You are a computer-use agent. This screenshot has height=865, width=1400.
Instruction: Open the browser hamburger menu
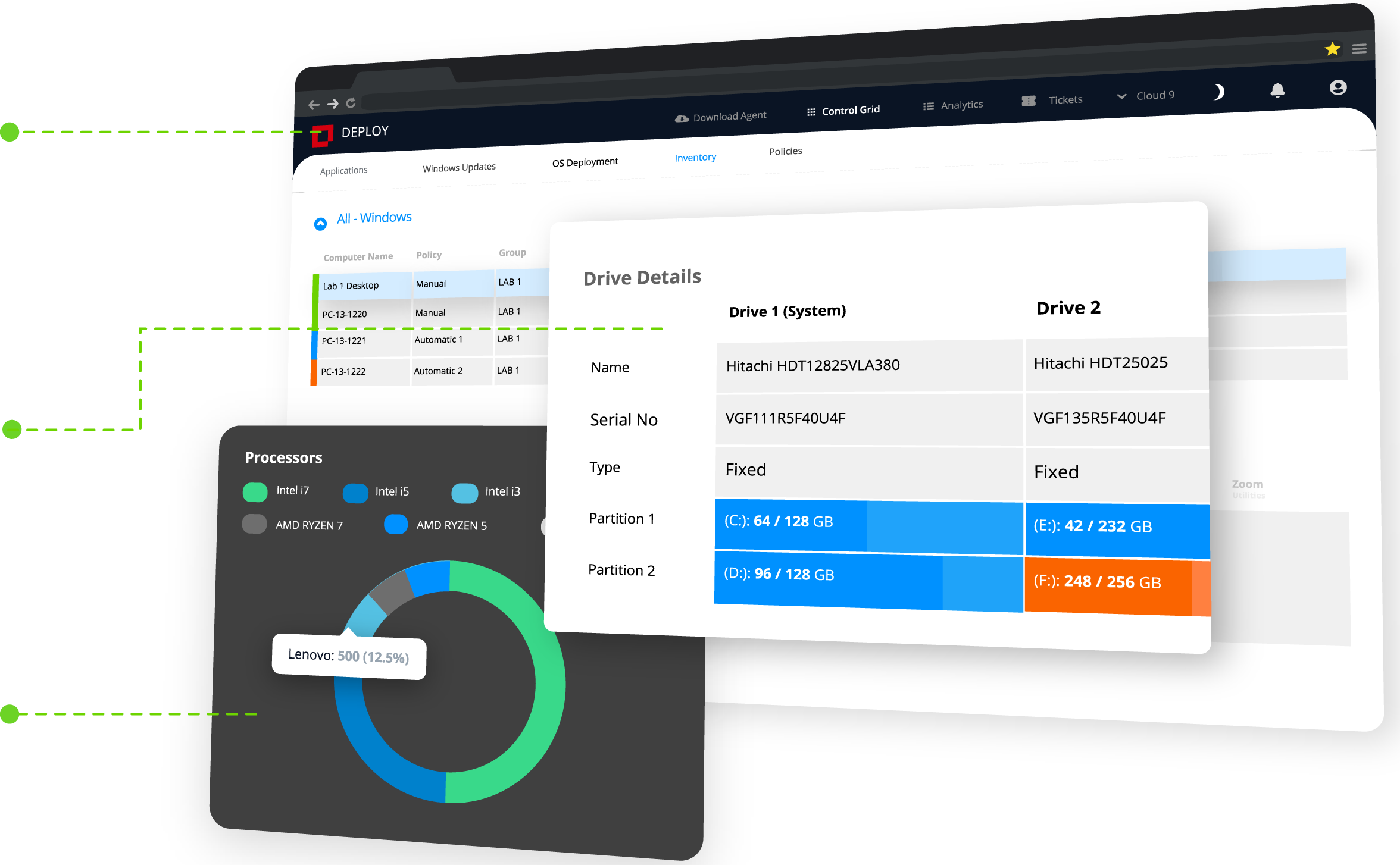(1359, 49)
